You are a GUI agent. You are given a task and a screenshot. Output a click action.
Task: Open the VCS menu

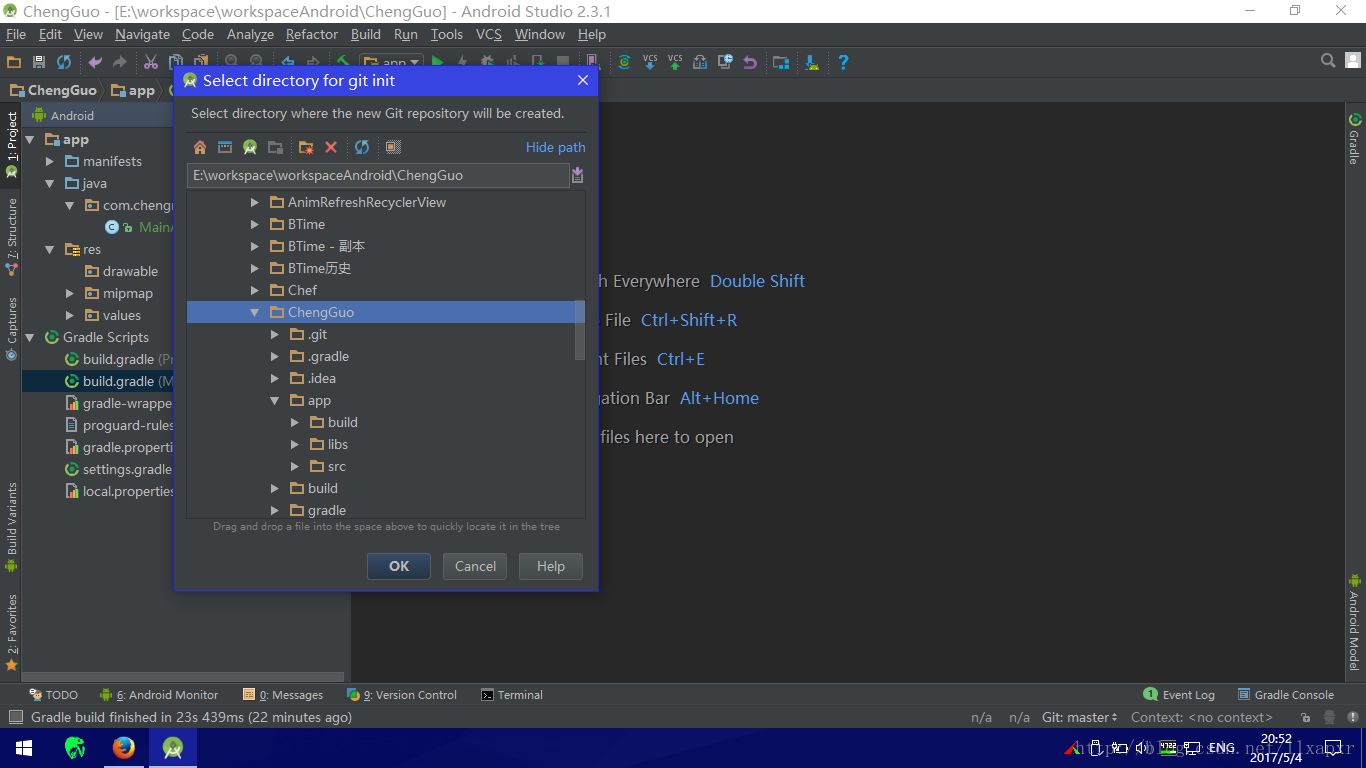(489, 34)
